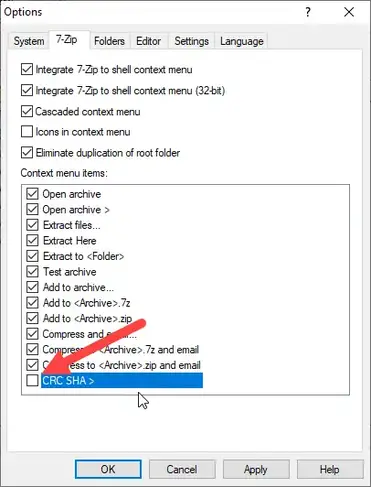Toggle Extract to <Folder> checkbox
Screen dimensions: 371x487
pos(32,256)
